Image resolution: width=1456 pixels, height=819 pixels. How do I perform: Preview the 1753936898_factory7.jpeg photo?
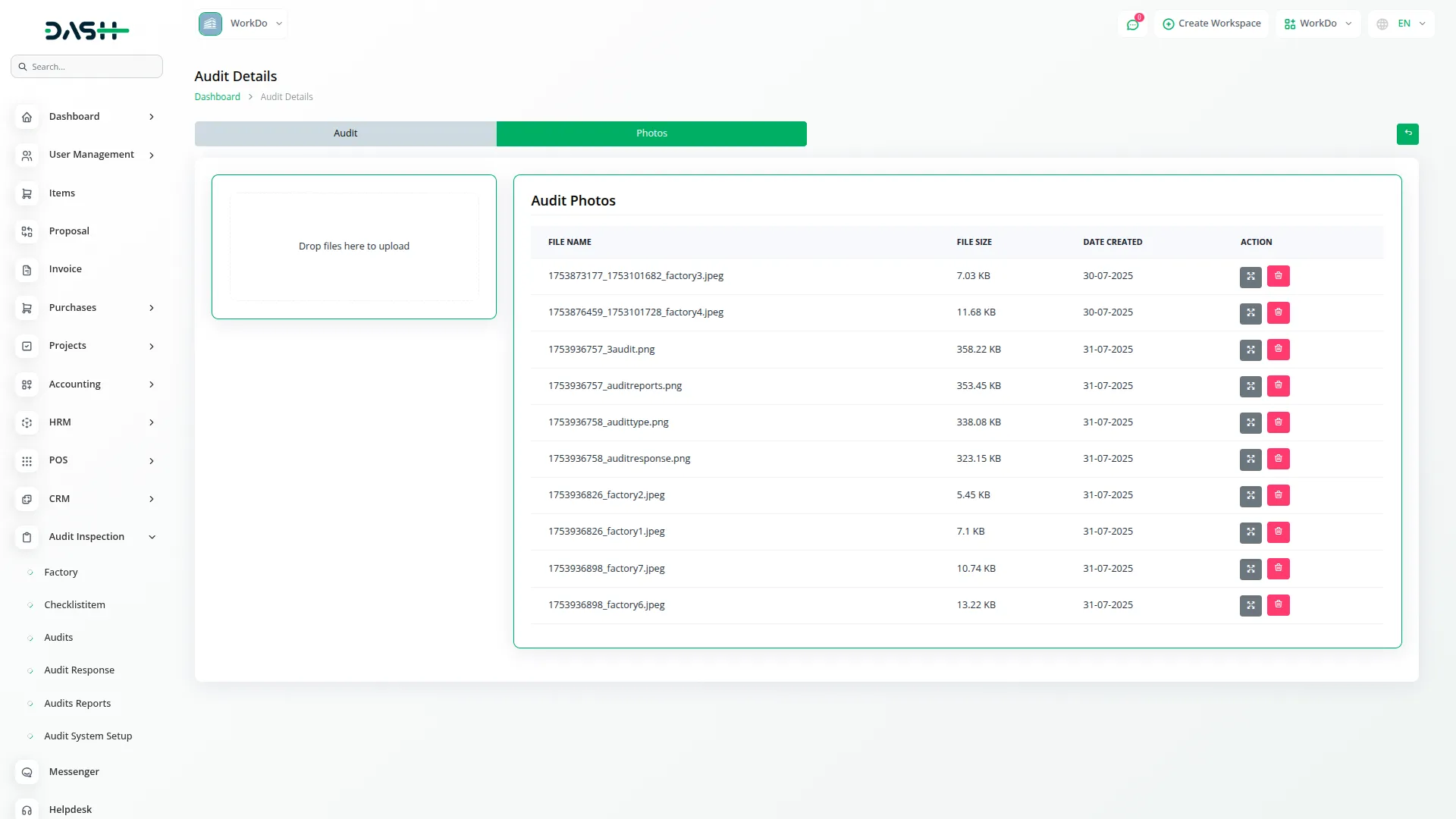tap(1250, 569)
